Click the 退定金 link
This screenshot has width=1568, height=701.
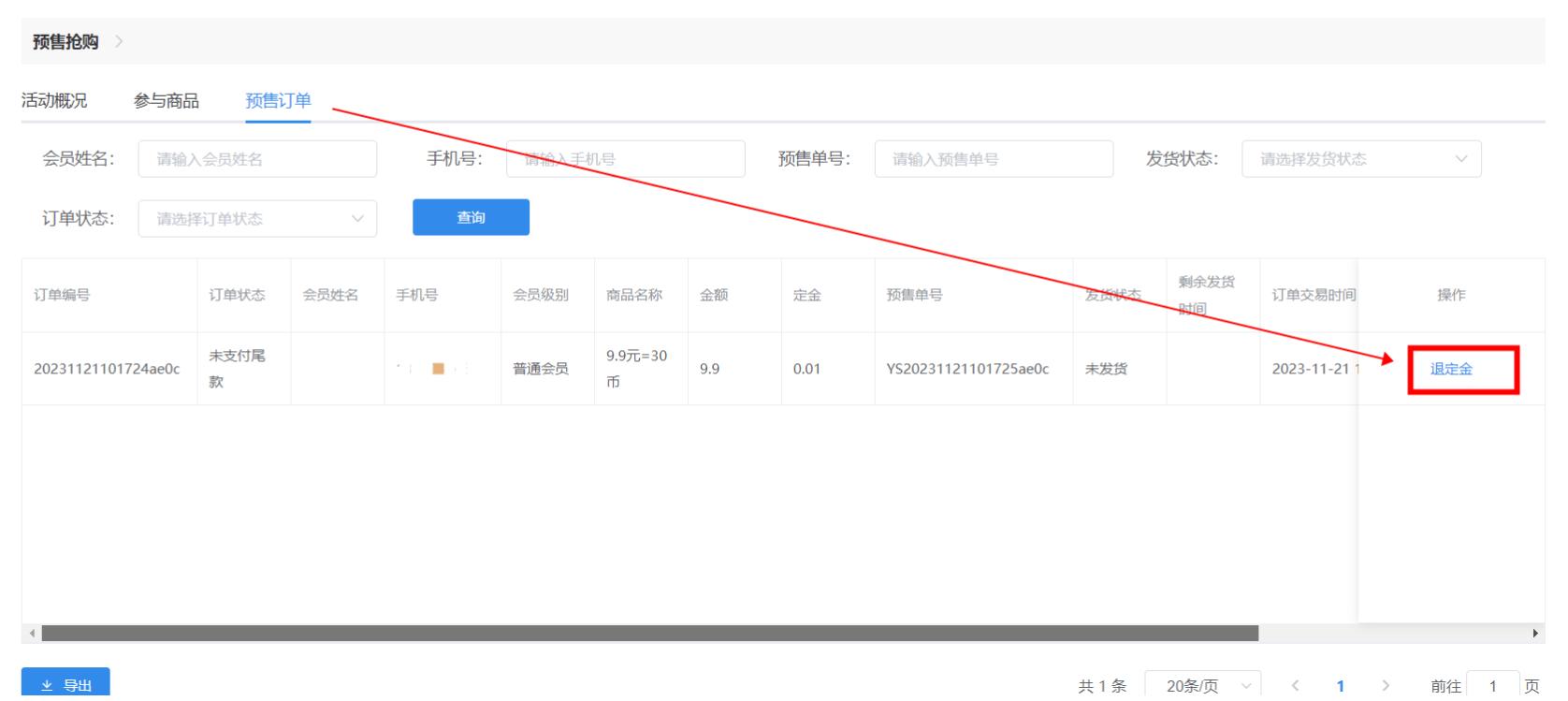[1451, 369]
